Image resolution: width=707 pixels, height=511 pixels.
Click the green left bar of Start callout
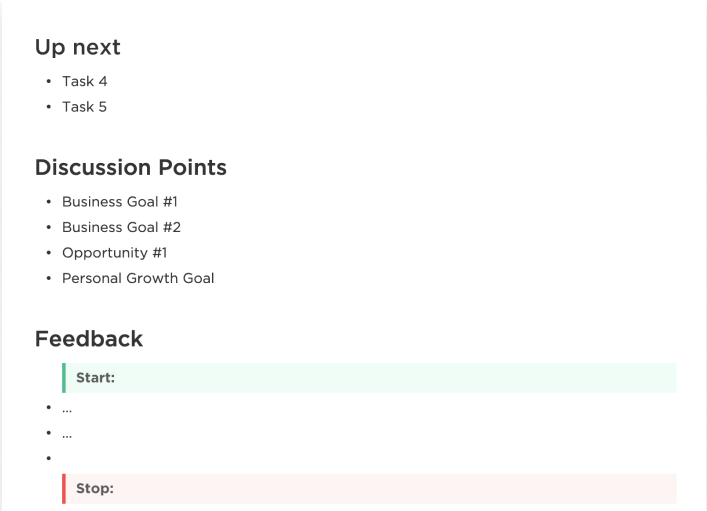(x=64, y=378)
